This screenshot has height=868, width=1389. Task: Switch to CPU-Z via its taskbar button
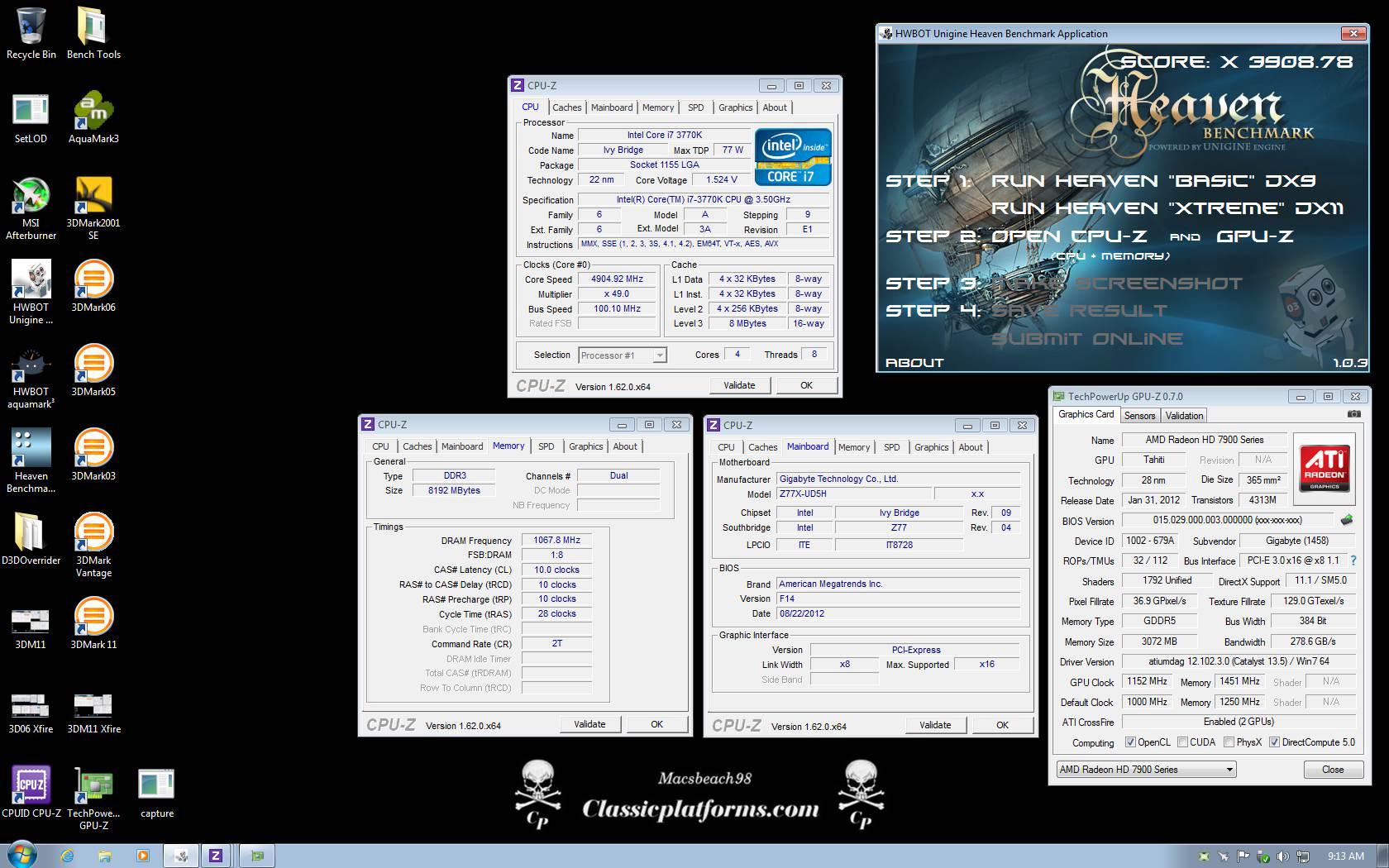click(216, 856)
